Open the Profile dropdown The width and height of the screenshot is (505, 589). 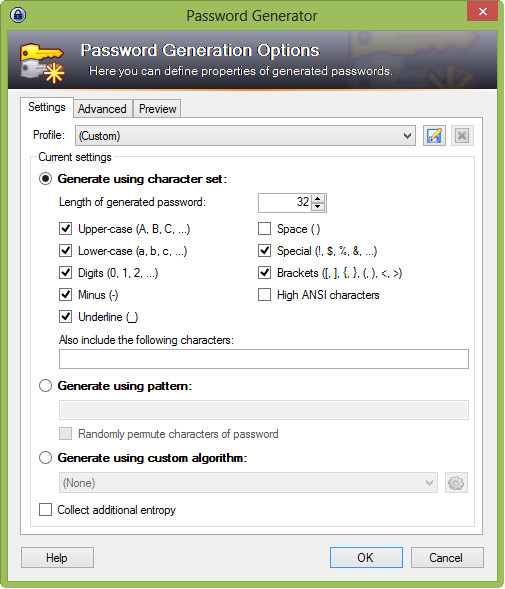pyautogui.click(x=245, y=136)
